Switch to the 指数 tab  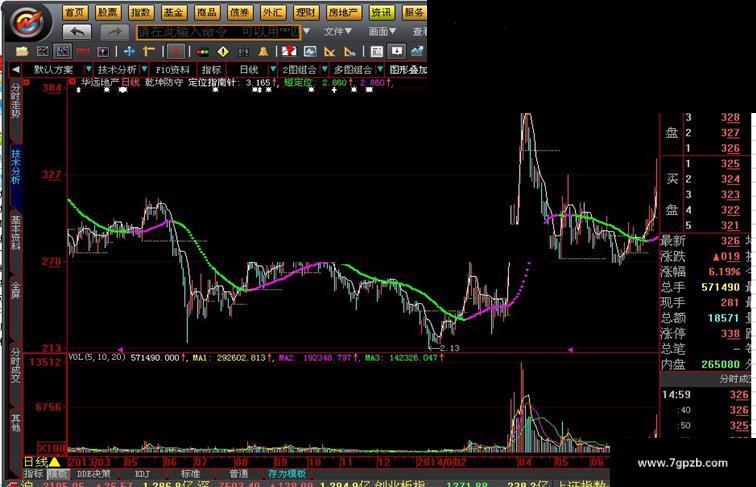[140, 12]
